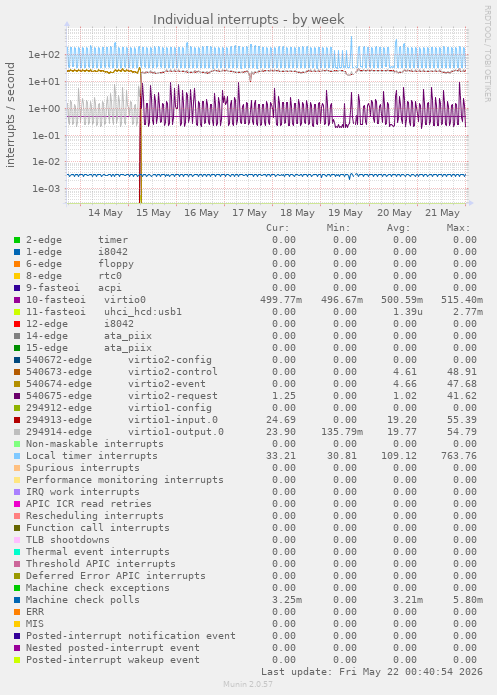The width and height of the screenshot is (497, 695).
Task: Click the grey swatch for virtio1-output.0
Action: (x=17, y=432)
